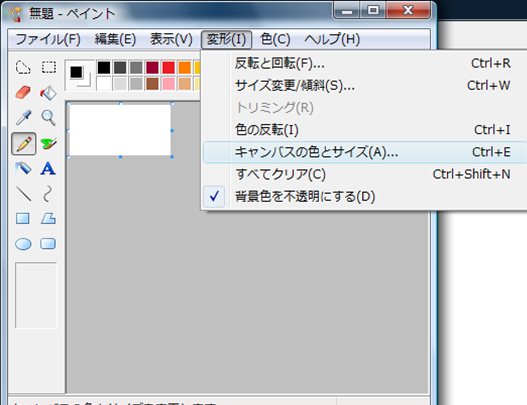This screenshot has height=405, width=527.
Task: Select the Text tool letter A
Action: coord(48,169)
